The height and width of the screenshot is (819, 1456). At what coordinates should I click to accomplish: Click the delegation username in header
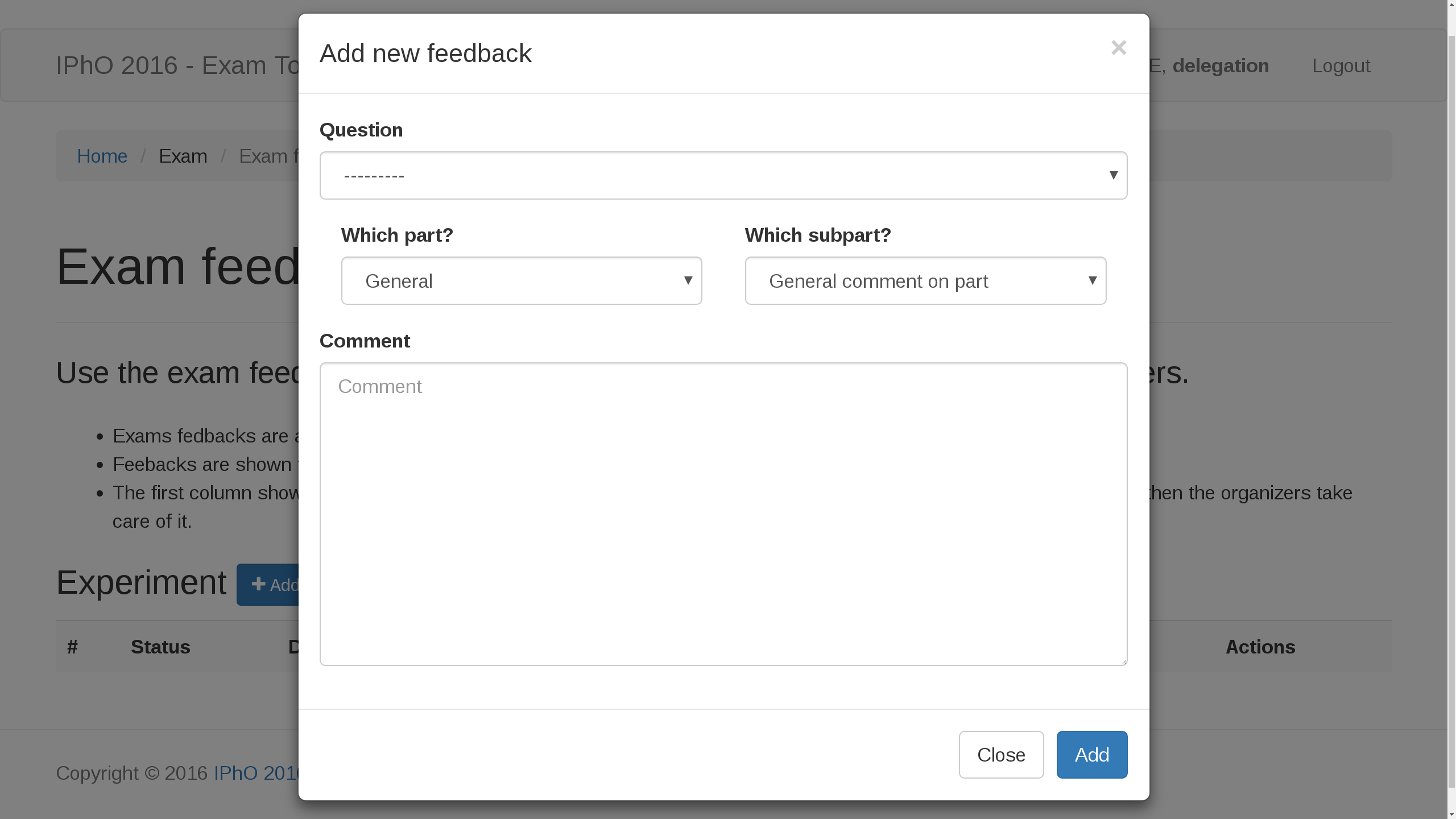pos(1221,65)
